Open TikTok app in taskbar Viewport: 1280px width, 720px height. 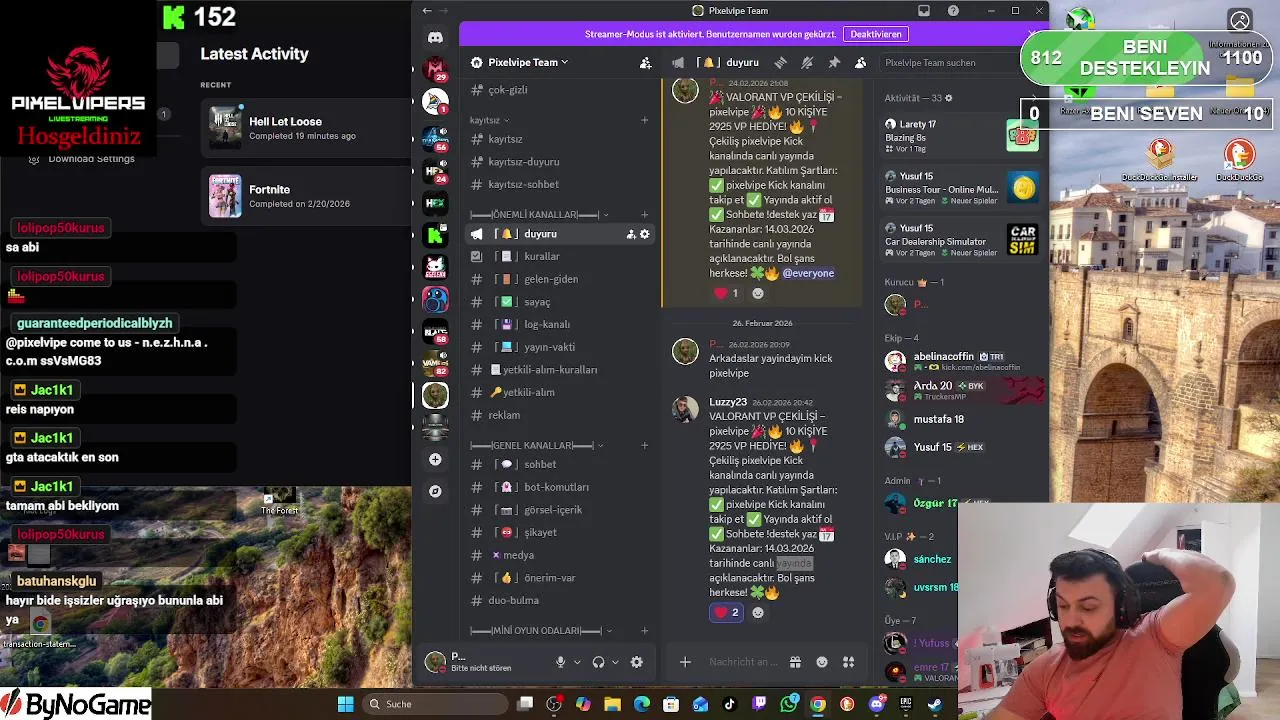pos(730,704)
